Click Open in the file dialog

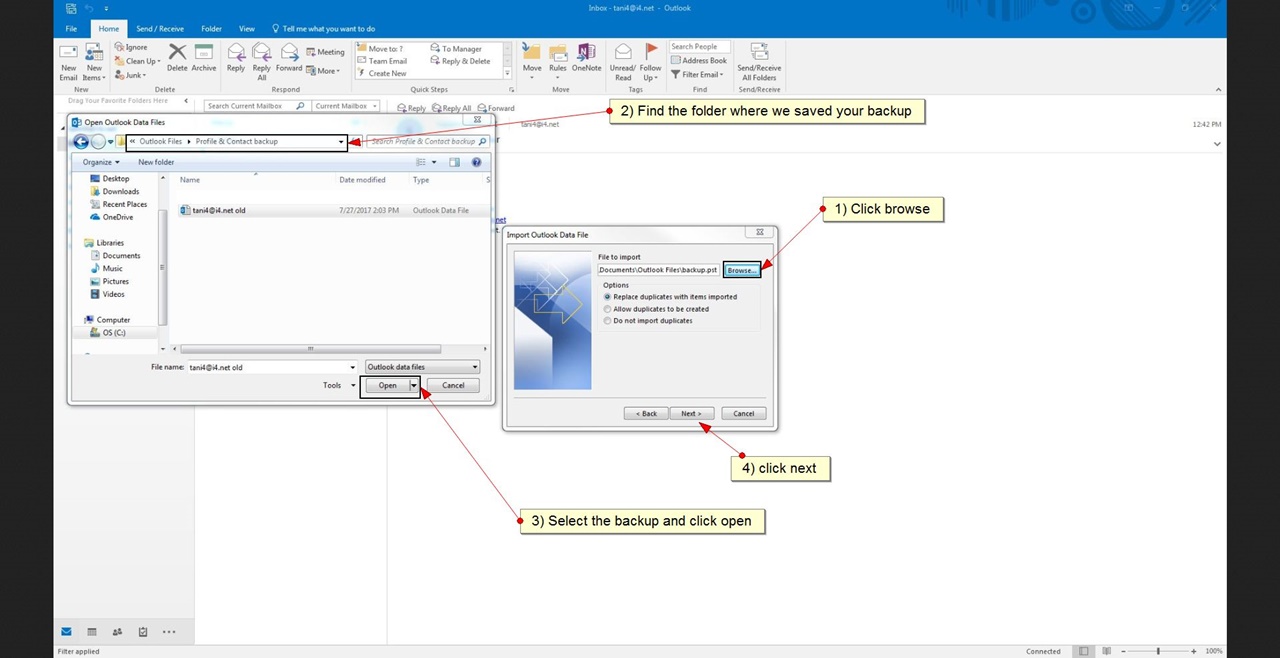point(387,385)
